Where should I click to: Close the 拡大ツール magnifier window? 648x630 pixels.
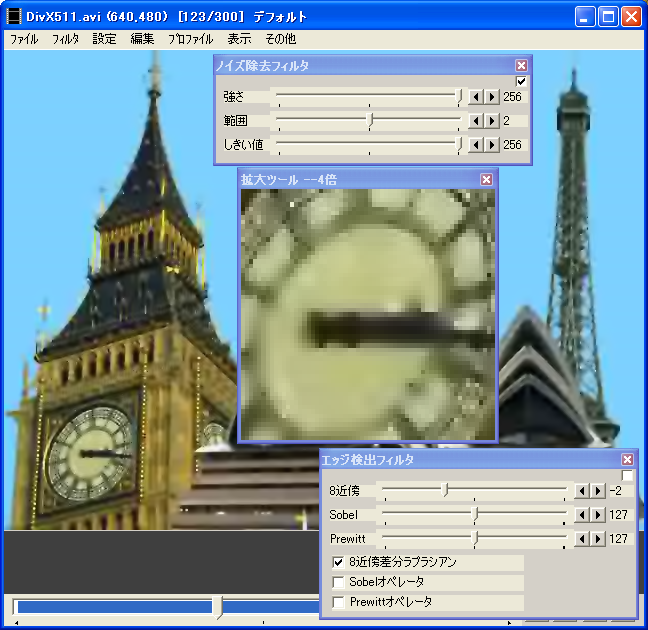coord(486,179)
